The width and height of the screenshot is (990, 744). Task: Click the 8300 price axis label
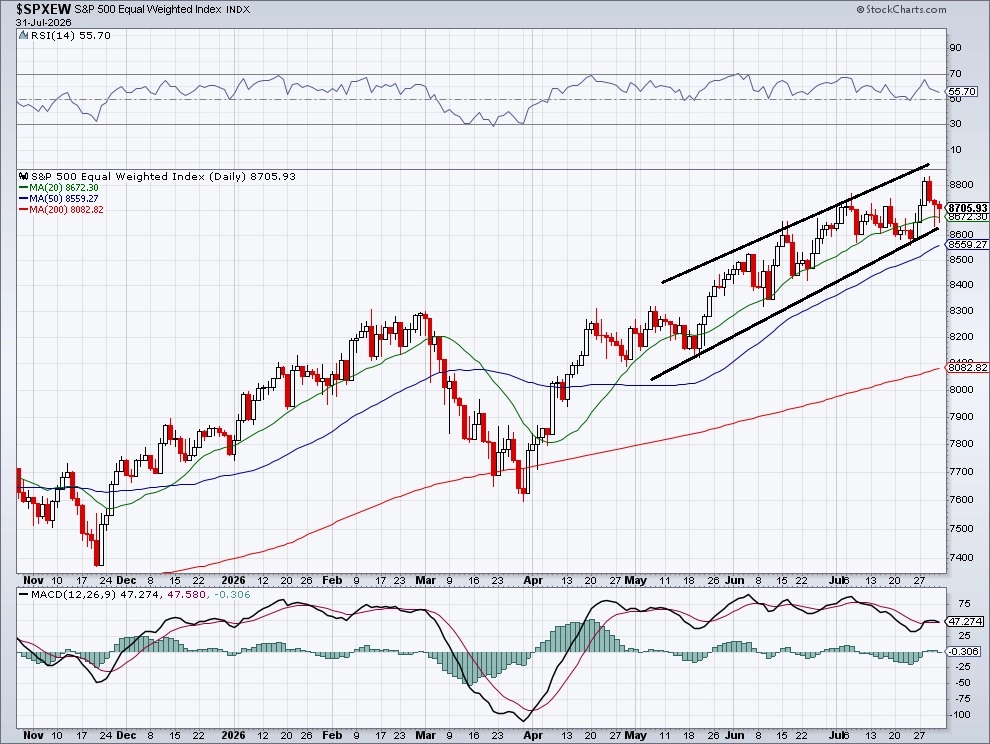coord(961,311)
